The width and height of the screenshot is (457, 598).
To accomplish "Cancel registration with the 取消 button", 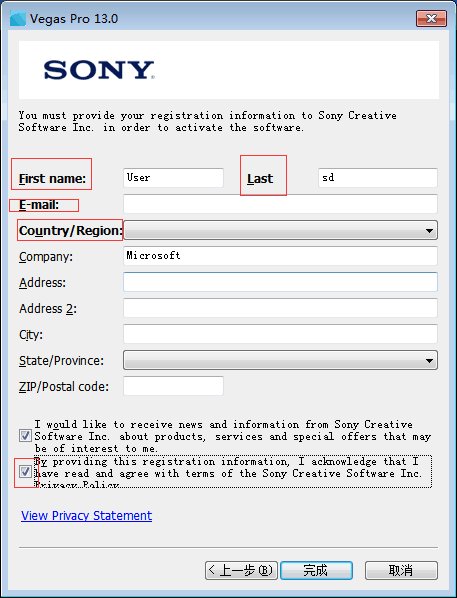I will (x=401, y=571).
